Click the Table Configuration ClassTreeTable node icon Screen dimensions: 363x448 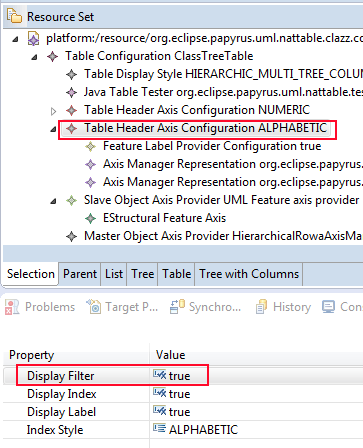53,56
